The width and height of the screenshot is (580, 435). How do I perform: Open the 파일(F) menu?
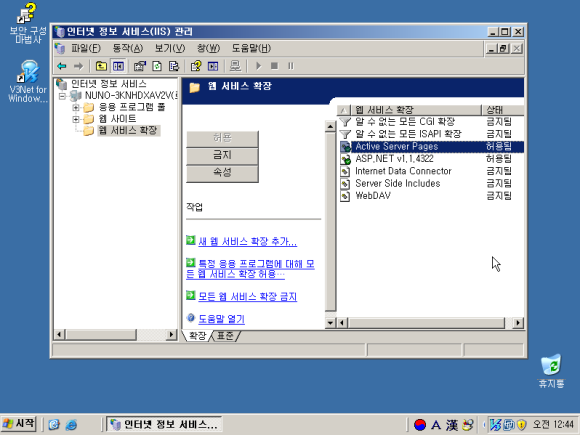pos(86,48)
